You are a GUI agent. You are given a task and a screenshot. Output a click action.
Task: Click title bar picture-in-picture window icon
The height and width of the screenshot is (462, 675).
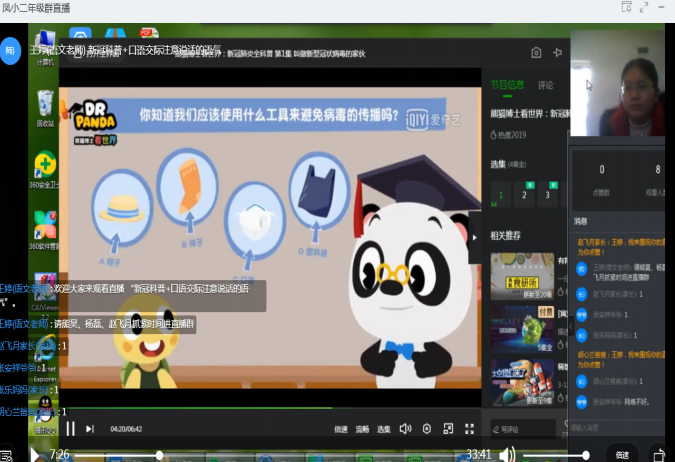[626, 7]
